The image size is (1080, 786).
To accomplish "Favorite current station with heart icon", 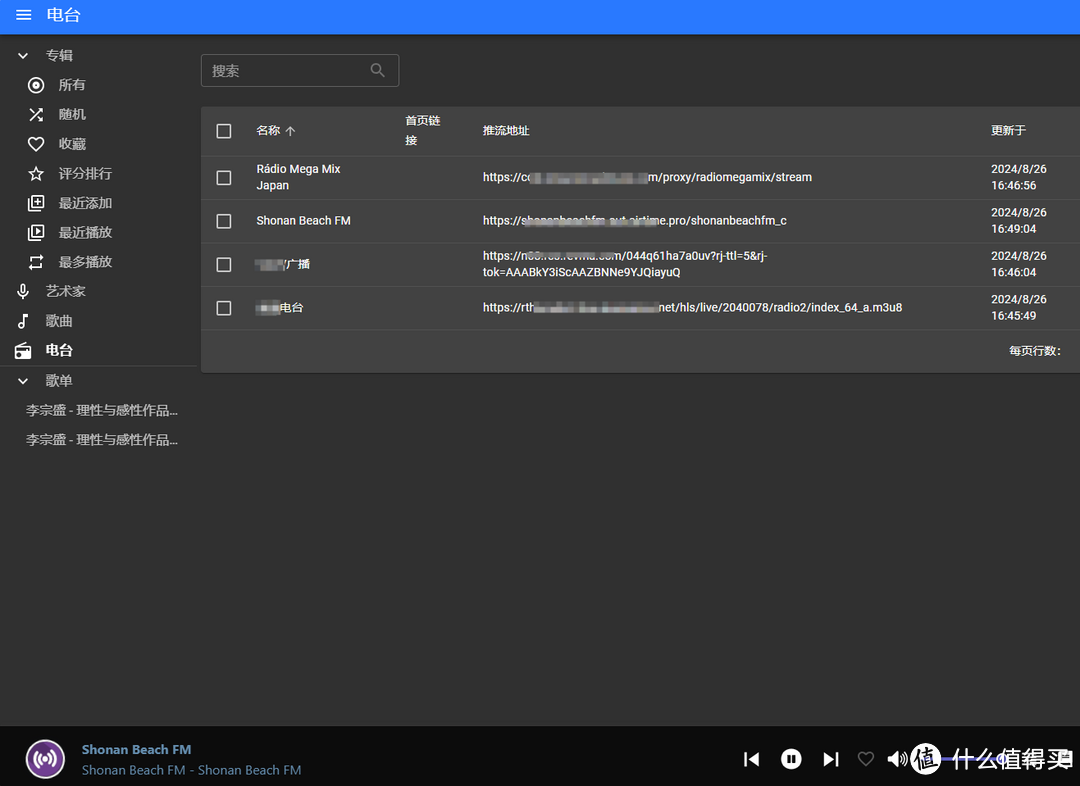I will coord(866,759).
